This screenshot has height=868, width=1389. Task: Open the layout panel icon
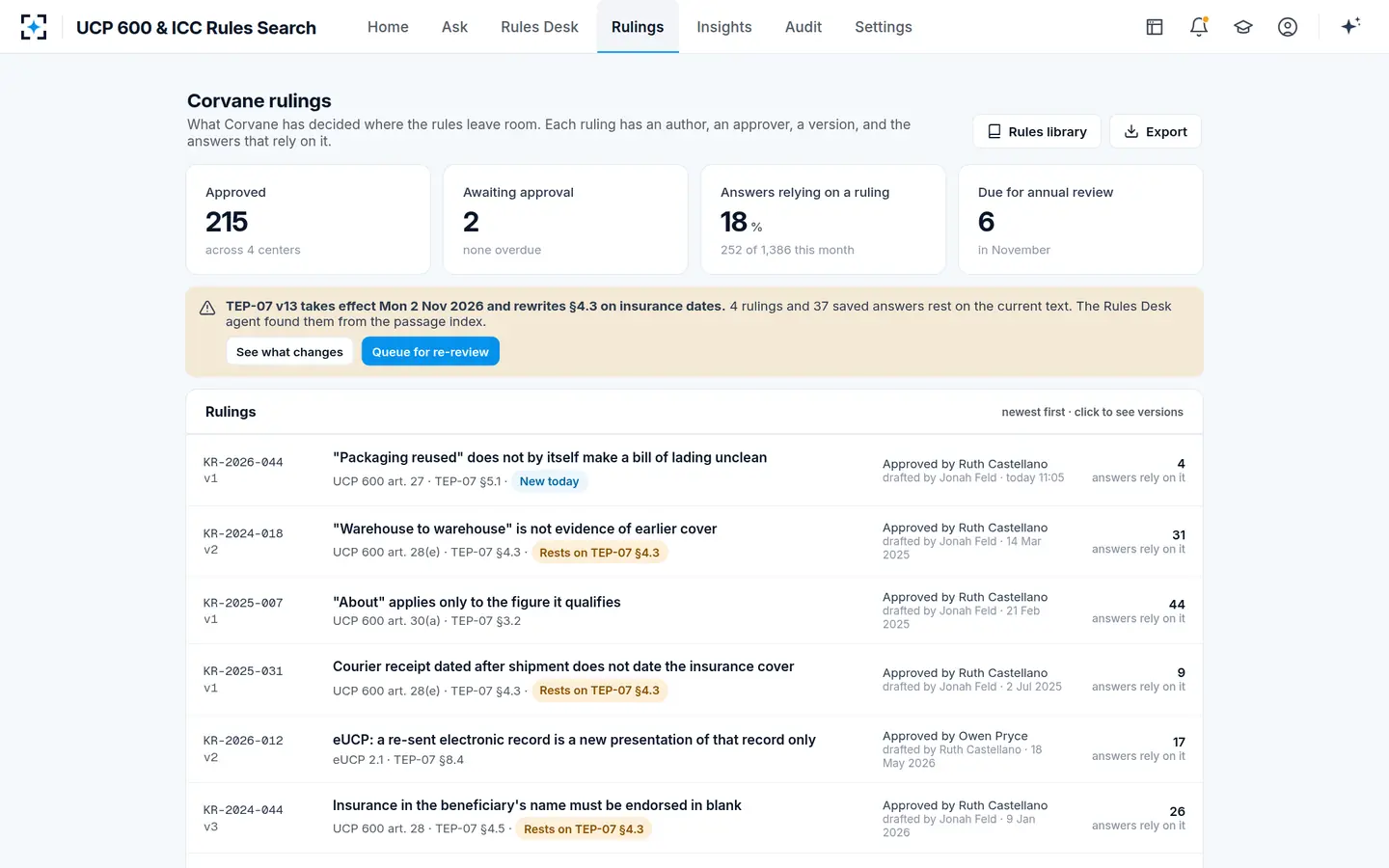pyautogui.click(x=1155, y=27)
